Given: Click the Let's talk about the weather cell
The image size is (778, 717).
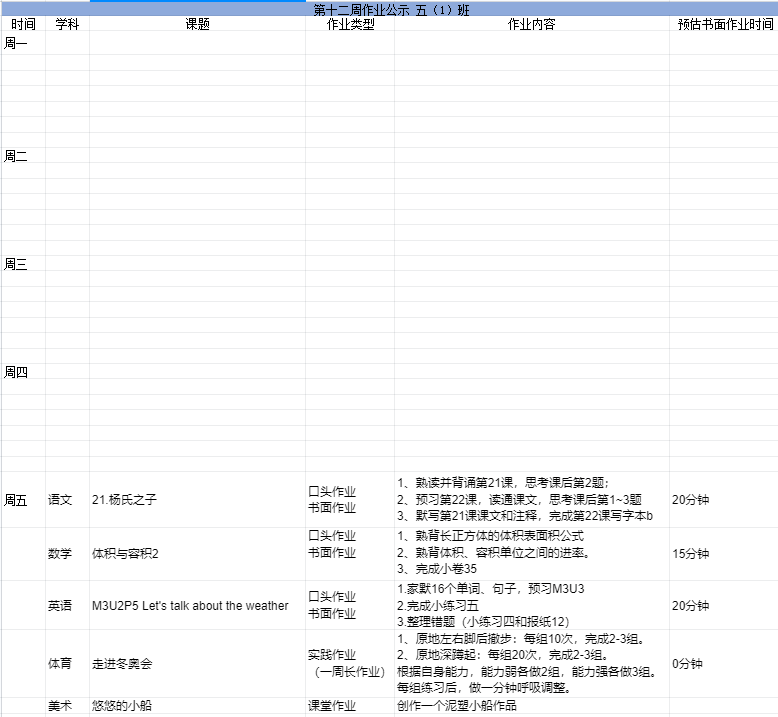Looking at the screenshot, I should (x=190, y=605).
